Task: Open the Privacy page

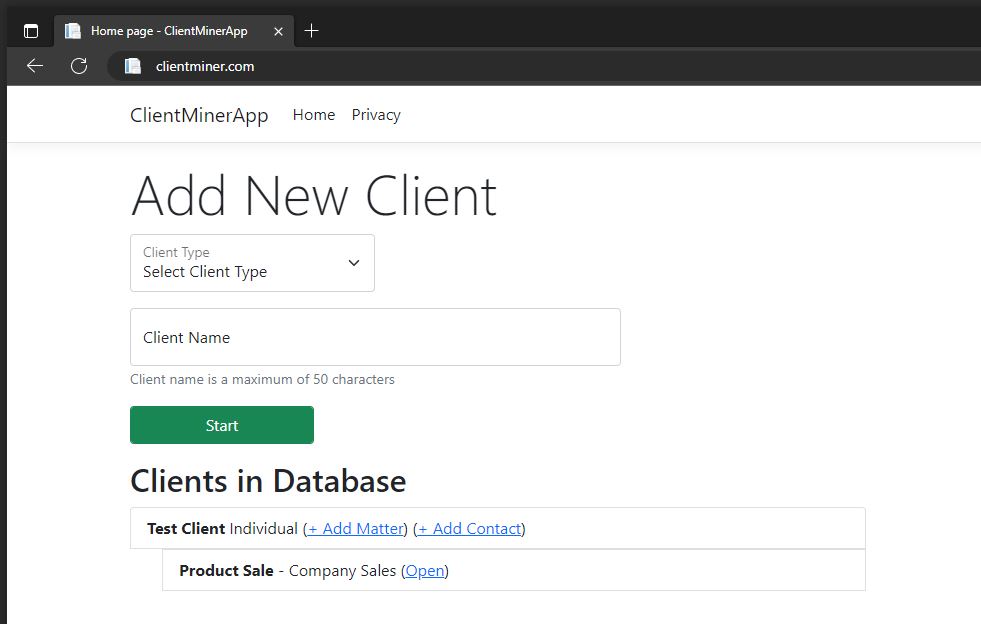Action: click(375, 115)
